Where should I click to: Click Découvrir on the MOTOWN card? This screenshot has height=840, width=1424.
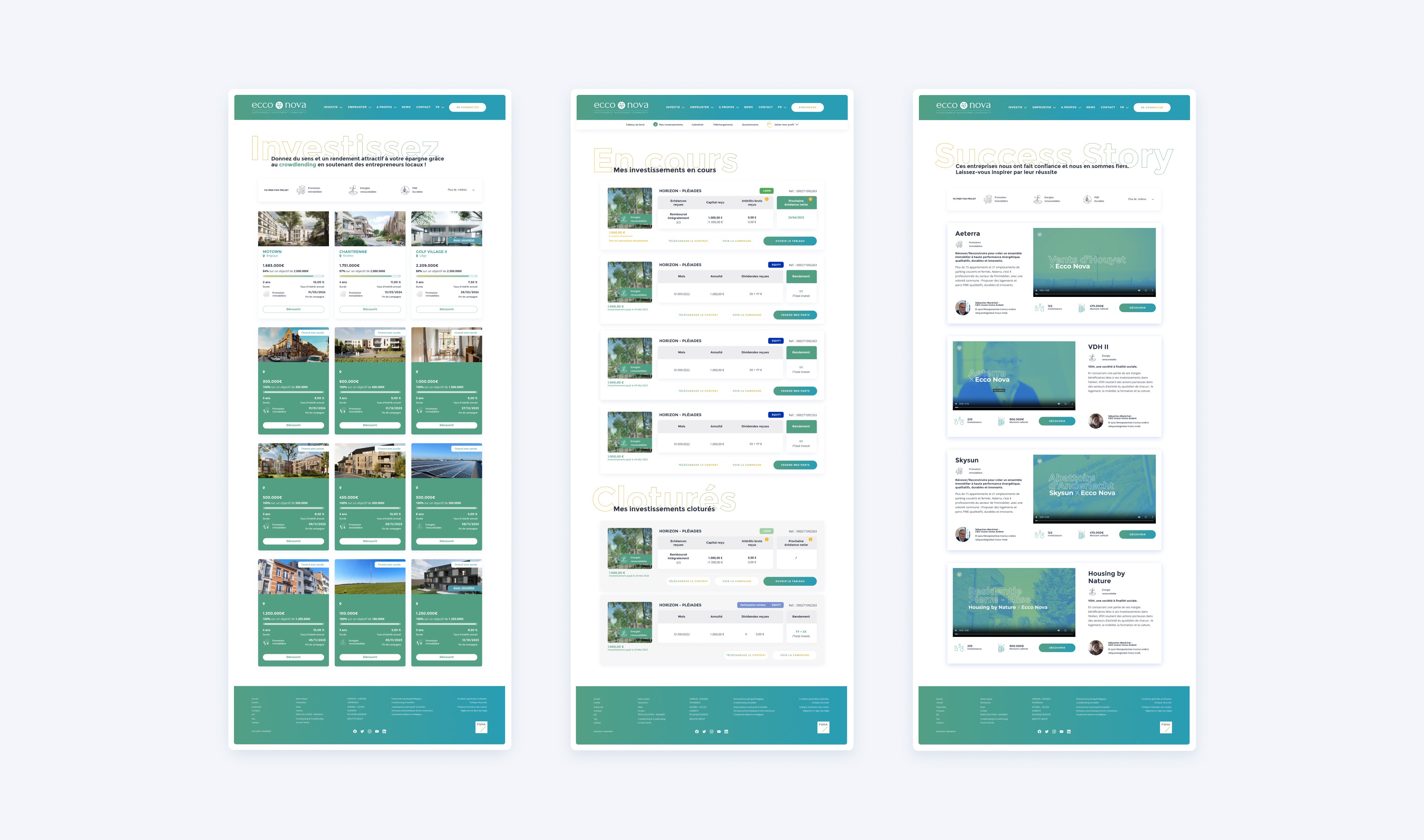tap(293, 309)
